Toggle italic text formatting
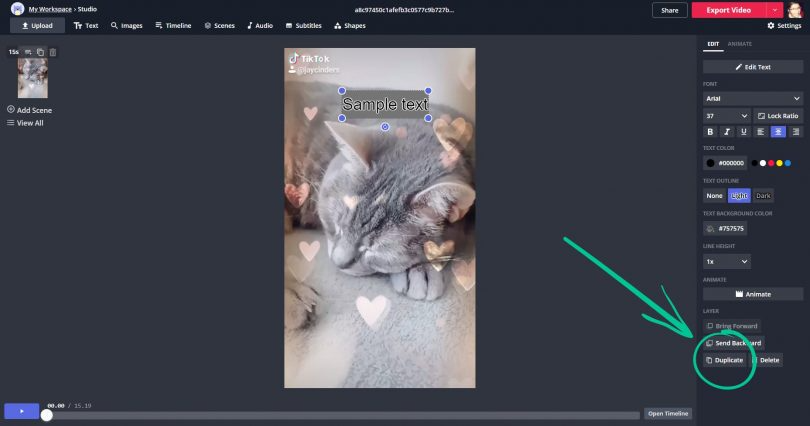Image resolution: width=810 pixels, height=426 pixels. (x=727, y=131)
